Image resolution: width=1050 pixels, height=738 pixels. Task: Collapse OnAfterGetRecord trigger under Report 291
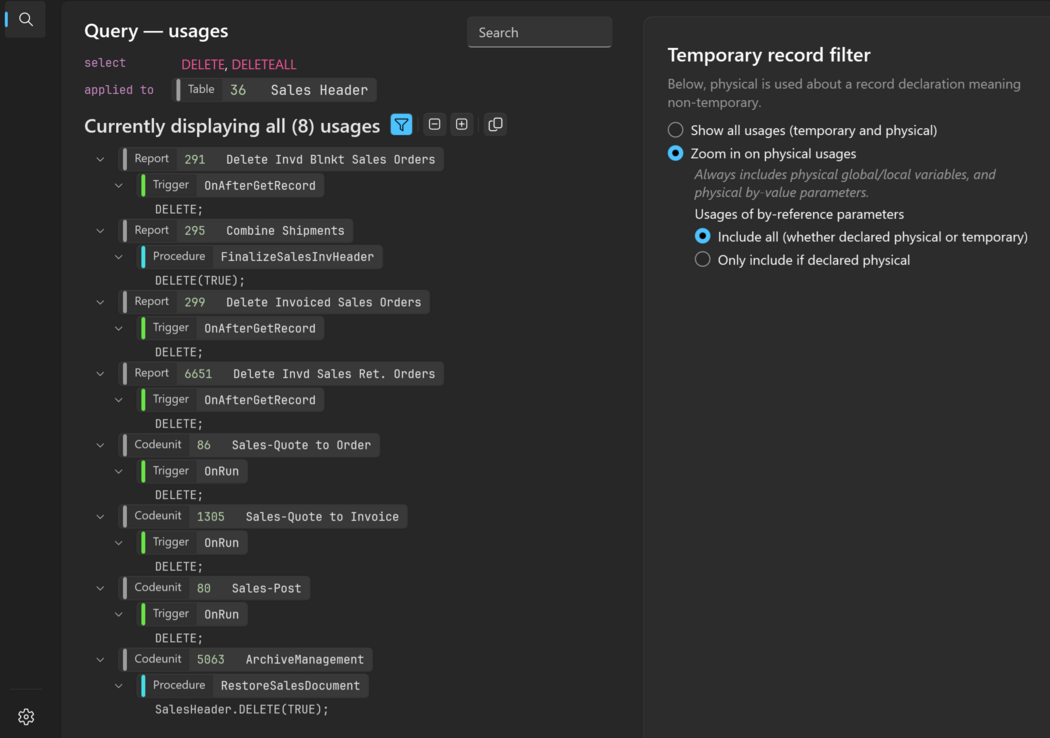(x=119, y=186)
